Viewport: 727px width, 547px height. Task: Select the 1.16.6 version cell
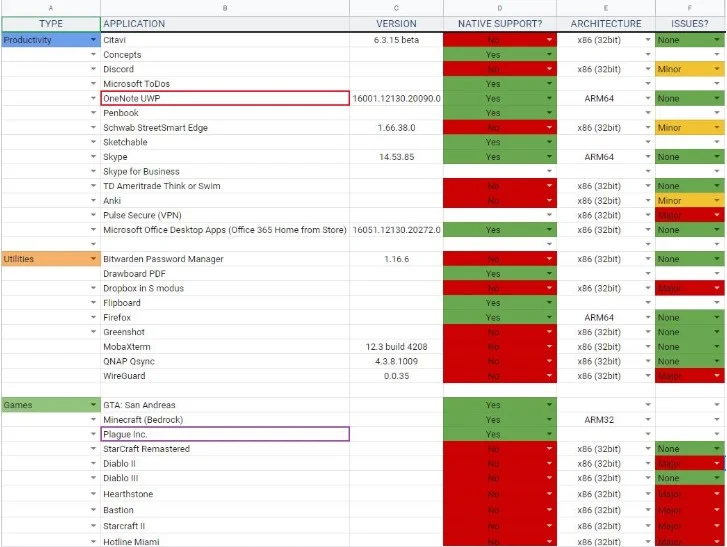tap(396, 259)
